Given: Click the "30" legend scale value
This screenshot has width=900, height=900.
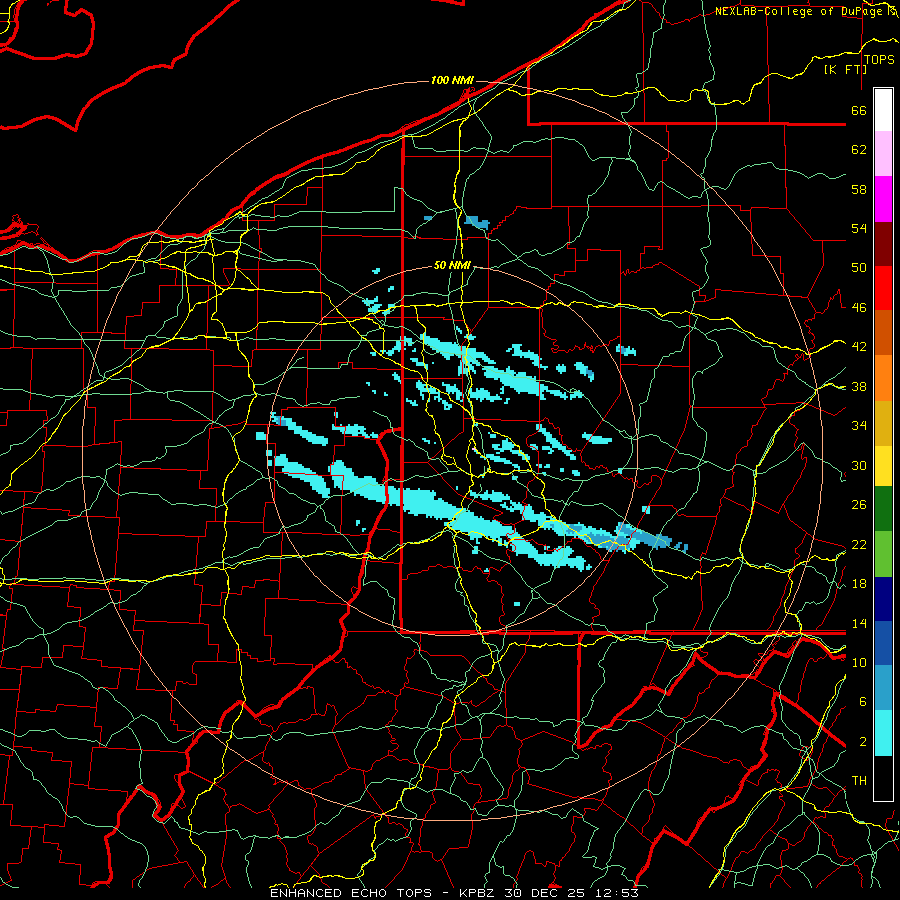Looking at the screenshot, I should pos(859,465).
